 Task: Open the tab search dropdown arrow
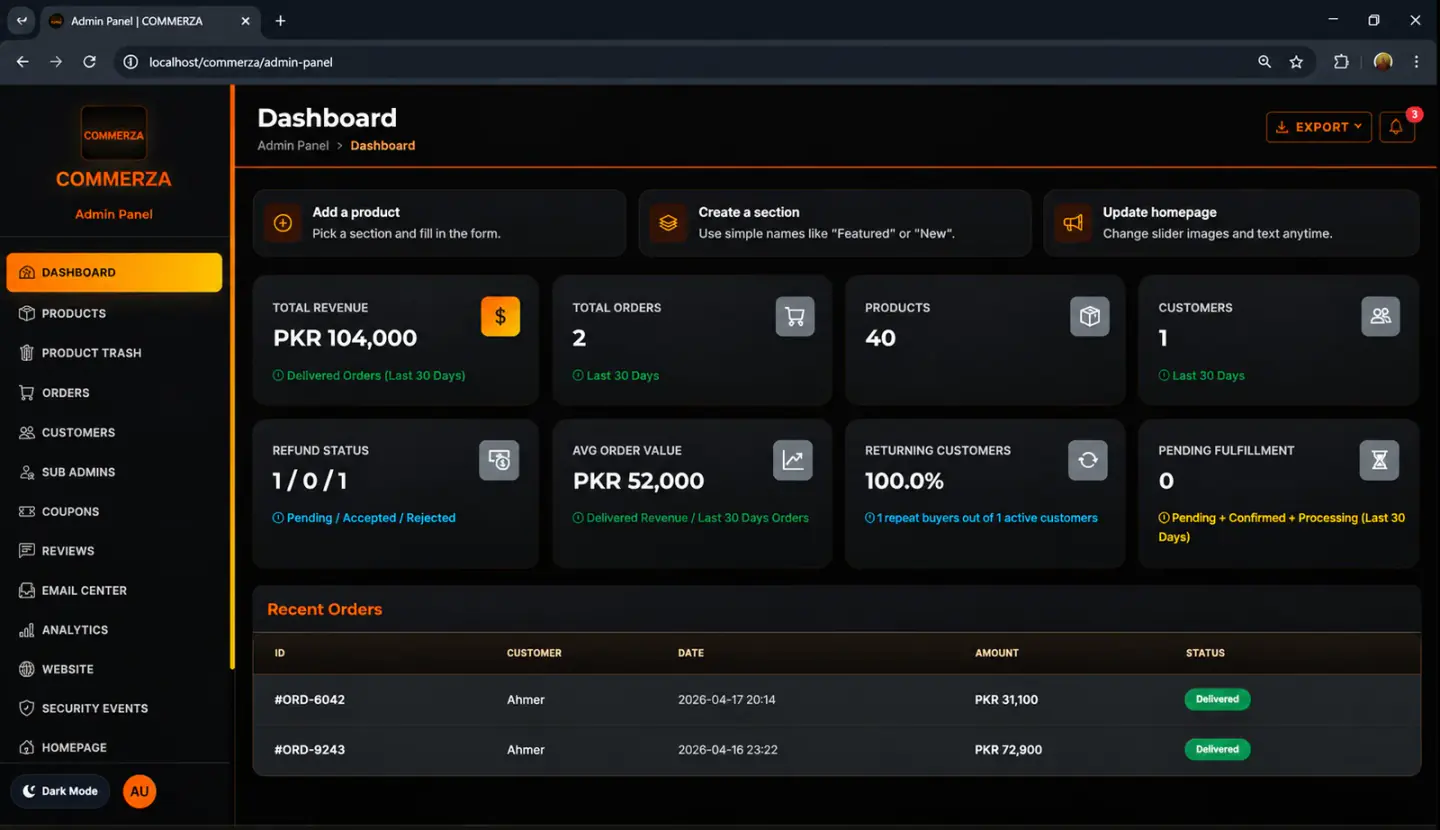[22, 21]
